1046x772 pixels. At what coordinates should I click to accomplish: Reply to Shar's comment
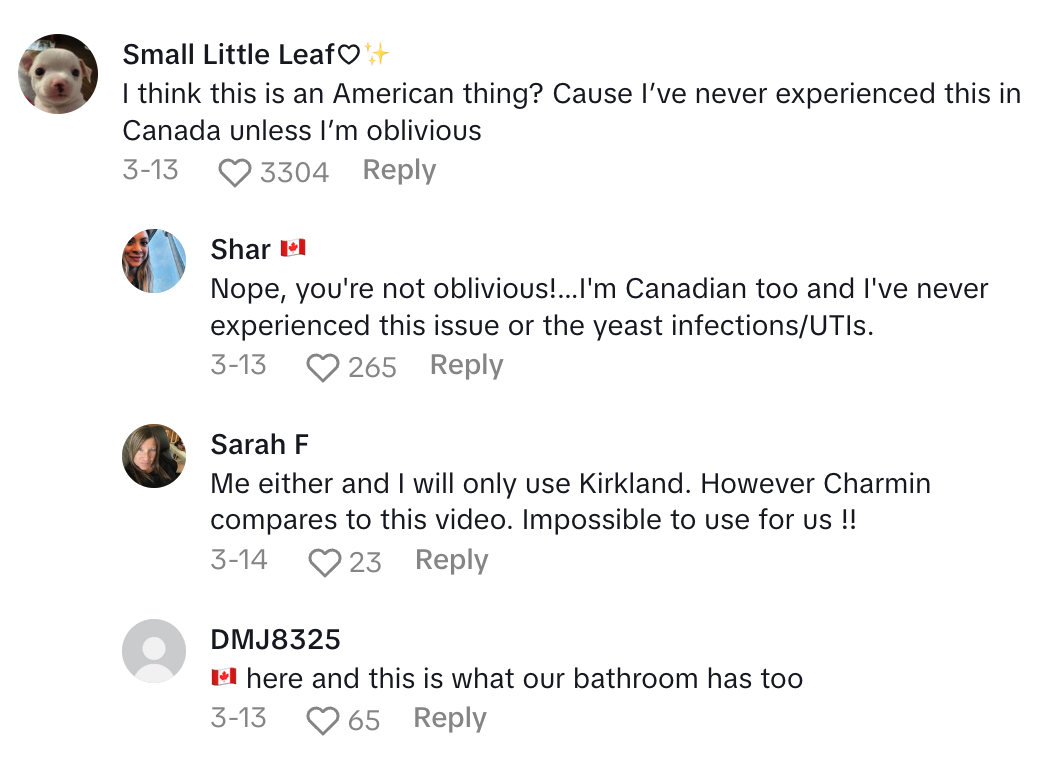coord(466,365)
